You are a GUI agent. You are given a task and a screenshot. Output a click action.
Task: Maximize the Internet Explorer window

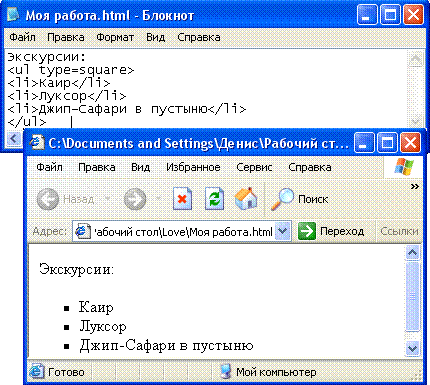point(387,143)
